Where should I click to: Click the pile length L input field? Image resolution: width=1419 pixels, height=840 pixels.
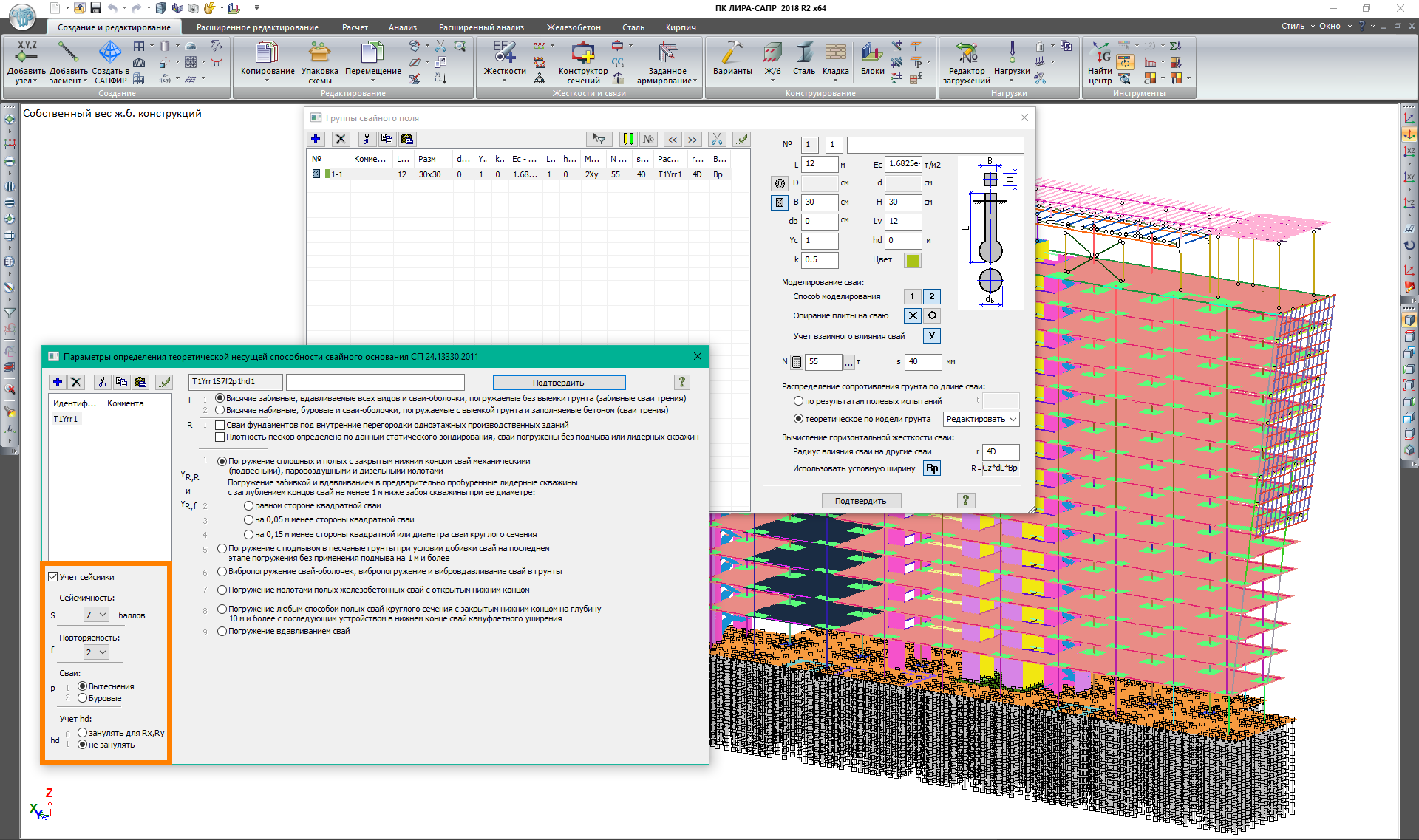820,164
